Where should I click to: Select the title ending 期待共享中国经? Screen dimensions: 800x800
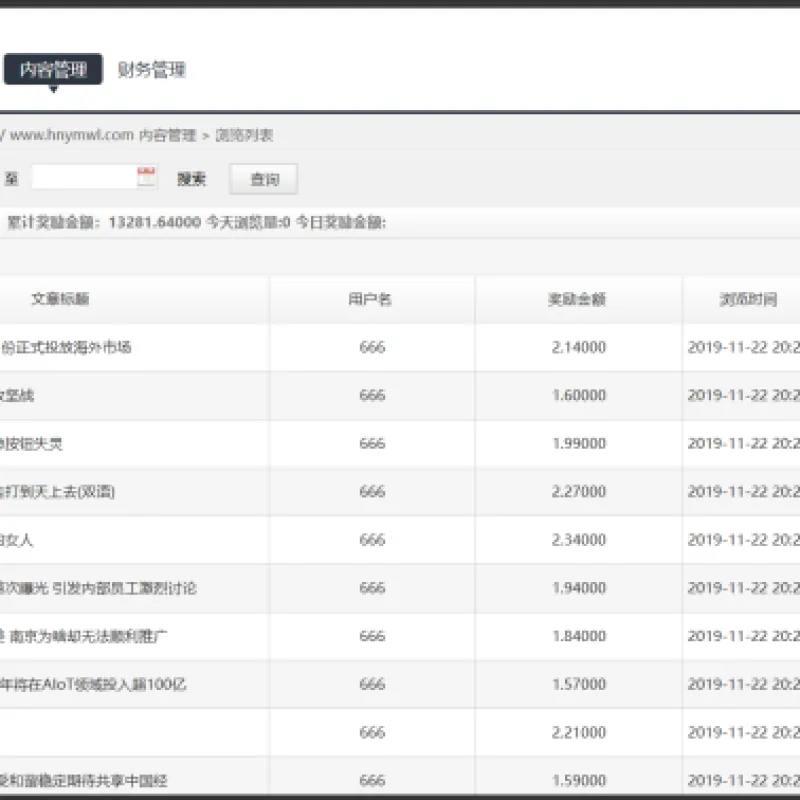(x=84, y=781)
